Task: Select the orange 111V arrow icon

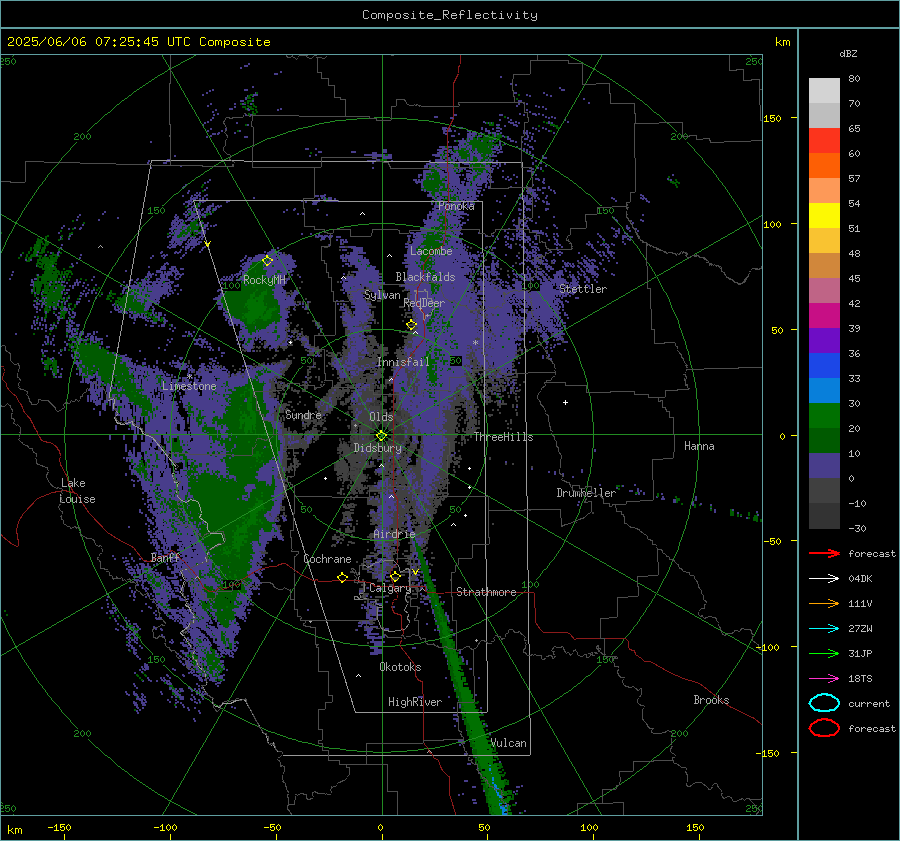Action: point(824,603)
